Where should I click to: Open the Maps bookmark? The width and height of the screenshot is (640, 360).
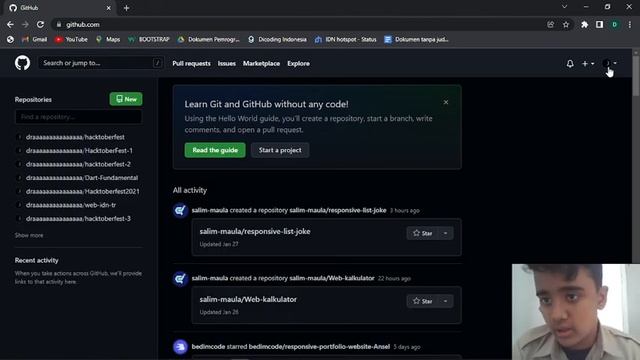(108, 40)
